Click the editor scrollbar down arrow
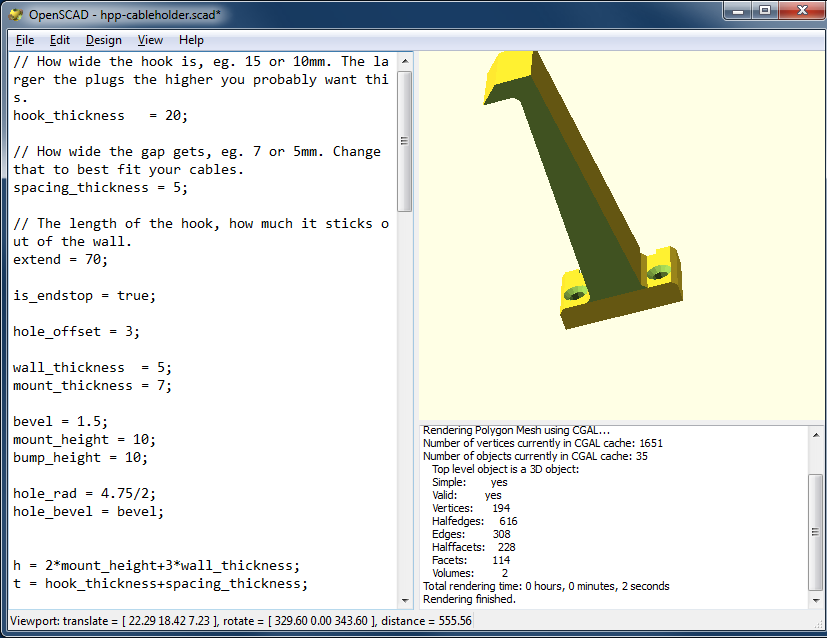This screenshot has height=638, width=827. tap(405, 601)
